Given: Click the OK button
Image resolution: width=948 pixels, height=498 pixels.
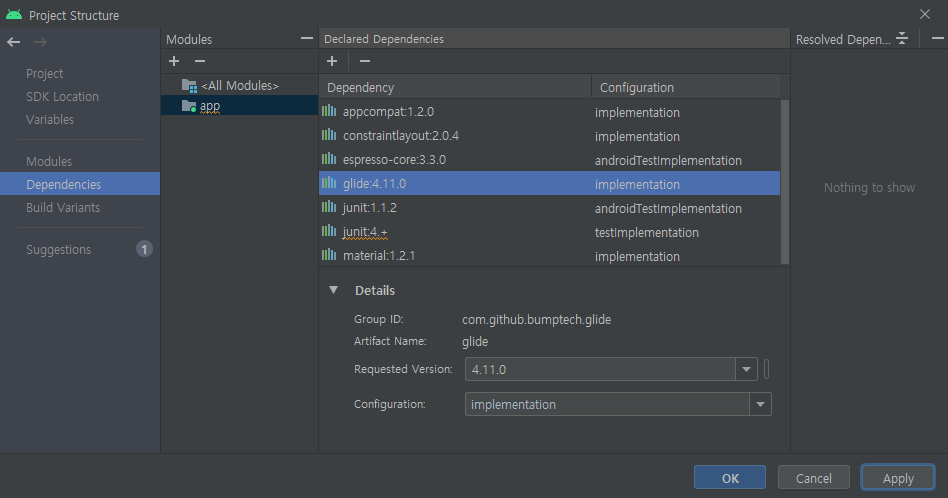Looking at the screenshot, I should (730, 478).
